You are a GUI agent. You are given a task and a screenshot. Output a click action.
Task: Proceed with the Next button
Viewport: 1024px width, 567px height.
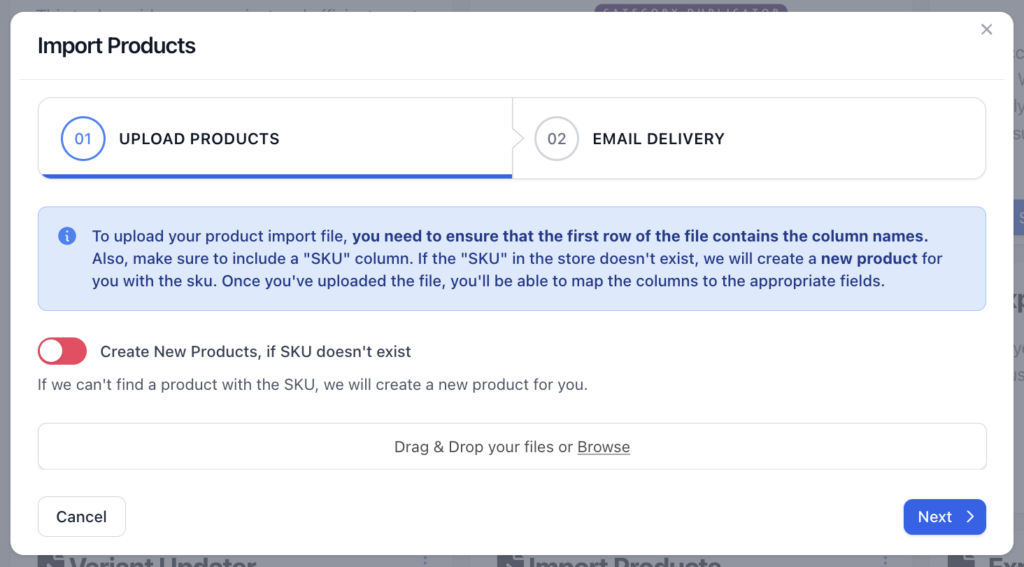(944, 517)
